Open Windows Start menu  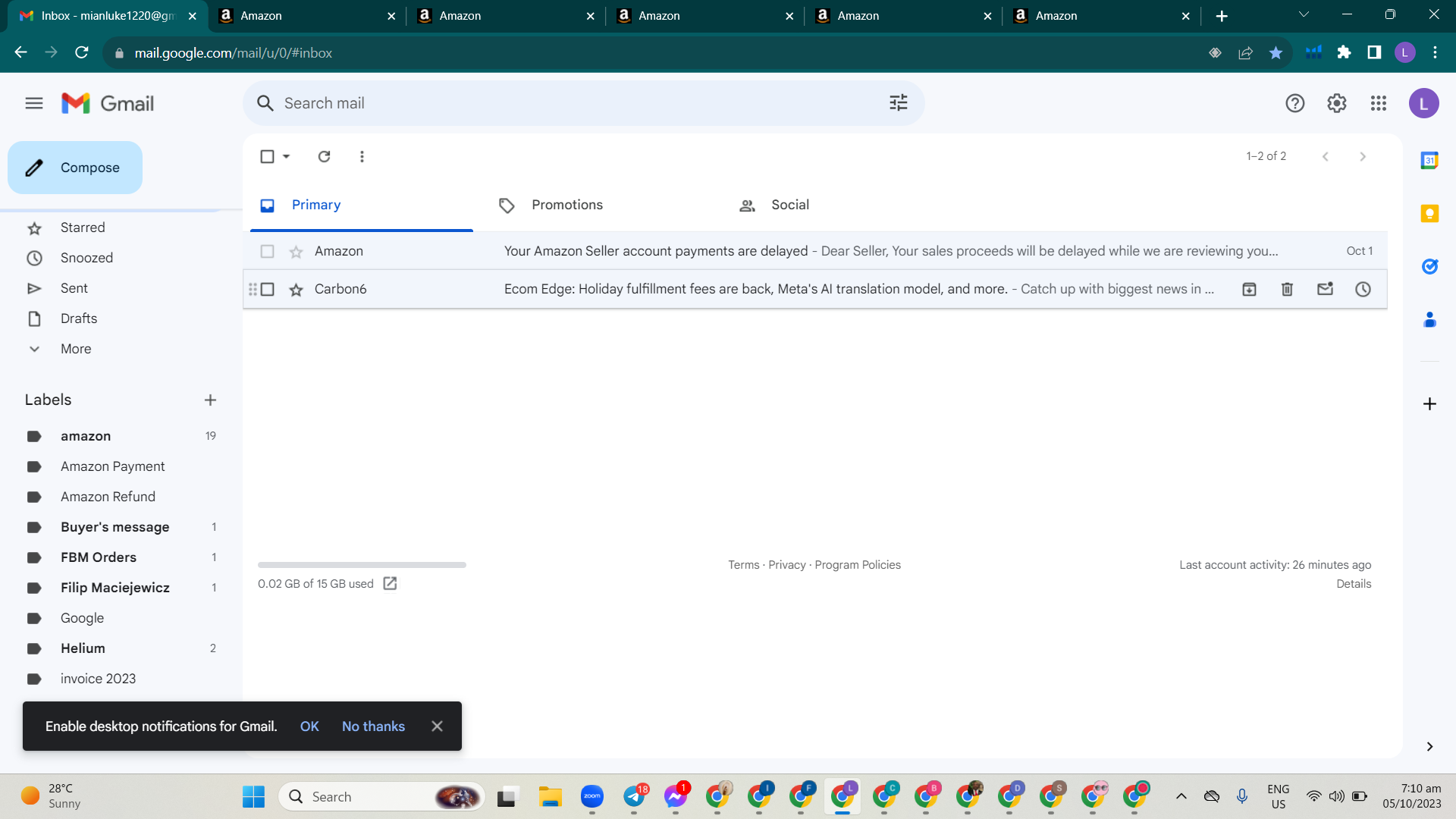(x=253, y=796)
